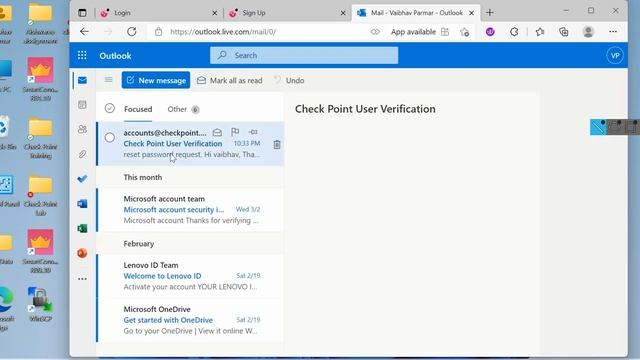Open People contacts in sidebar
The width and height of the screenshot is (640, 360).
coord(82,129)
